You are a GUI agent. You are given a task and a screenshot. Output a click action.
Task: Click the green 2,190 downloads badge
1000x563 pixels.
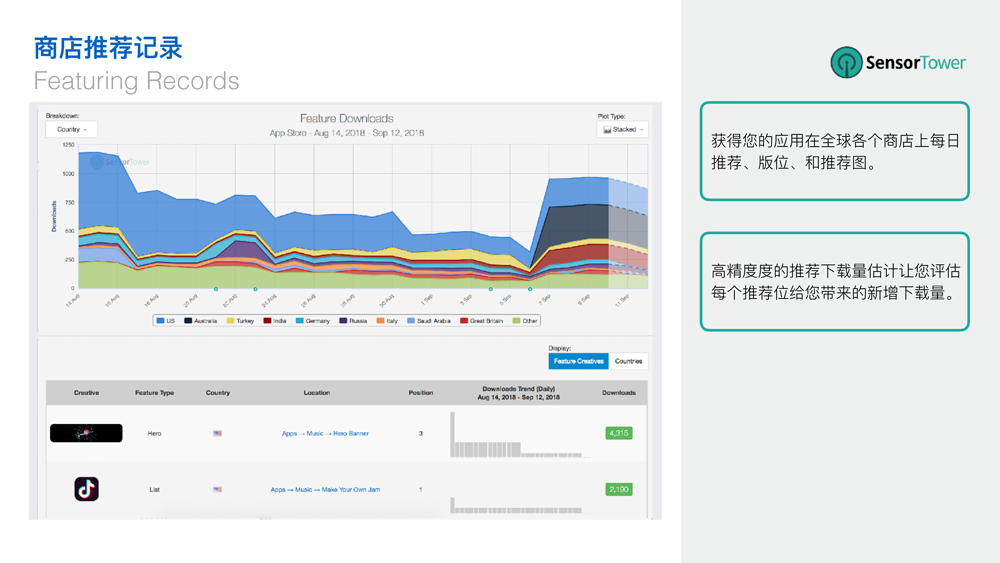point(618,489)
